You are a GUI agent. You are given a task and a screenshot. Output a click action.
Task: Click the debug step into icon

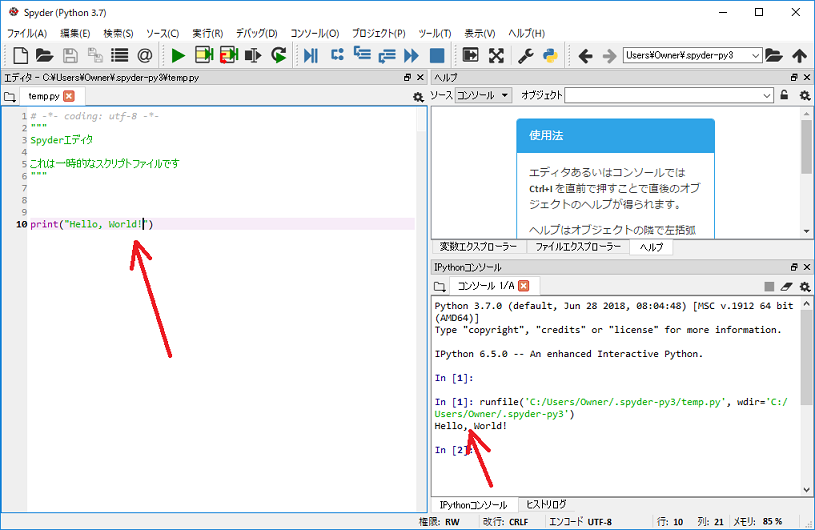pyautogui.click(x=362, y=54)
